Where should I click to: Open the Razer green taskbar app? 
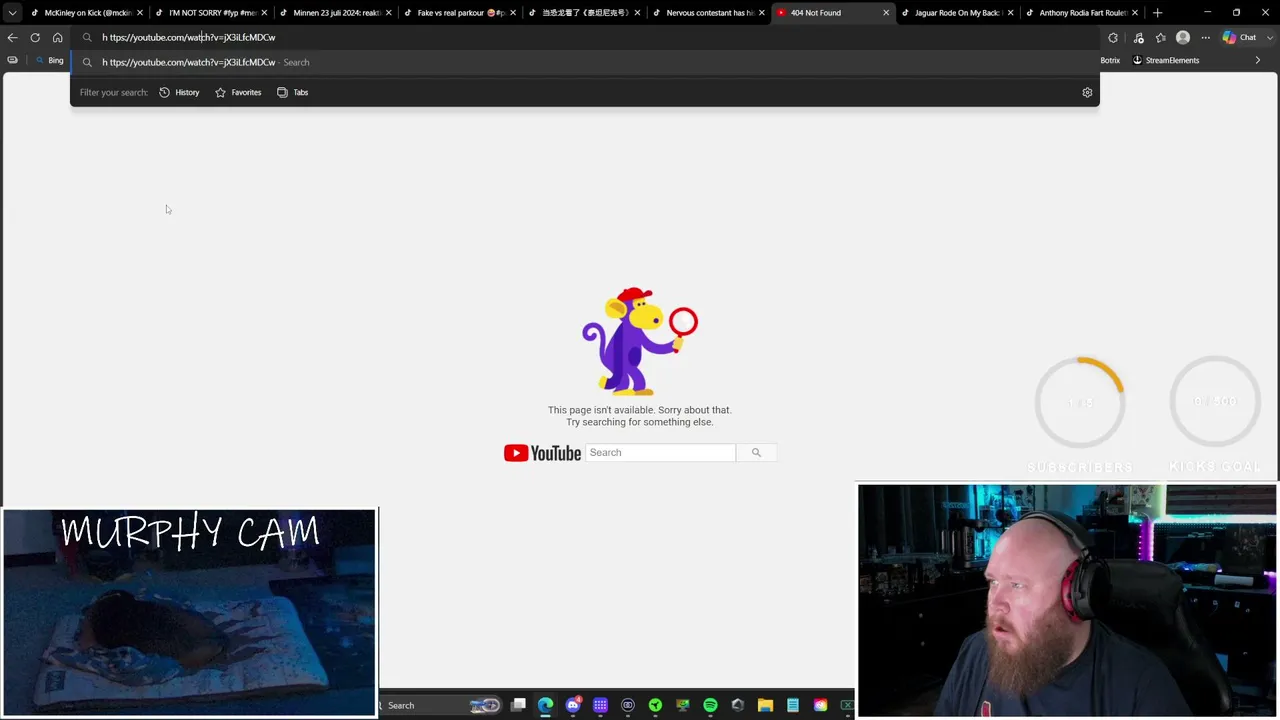click(x=655, y=705)
